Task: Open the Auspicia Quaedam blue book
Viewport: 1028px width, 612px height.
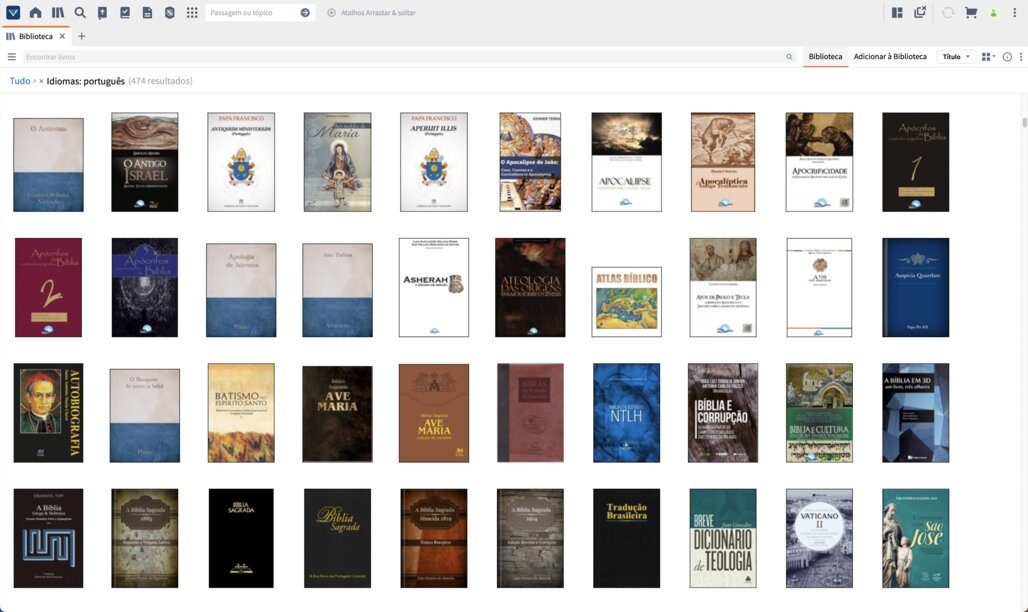Action: (915, 287)
